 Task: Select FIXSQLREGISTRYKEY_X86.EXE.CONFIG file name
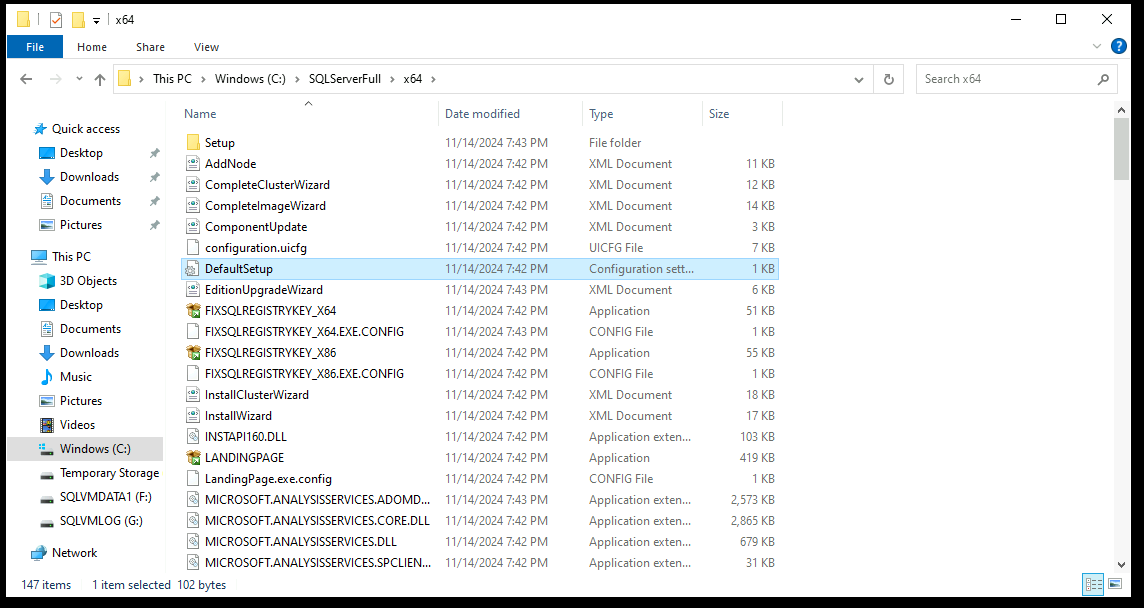304,374
